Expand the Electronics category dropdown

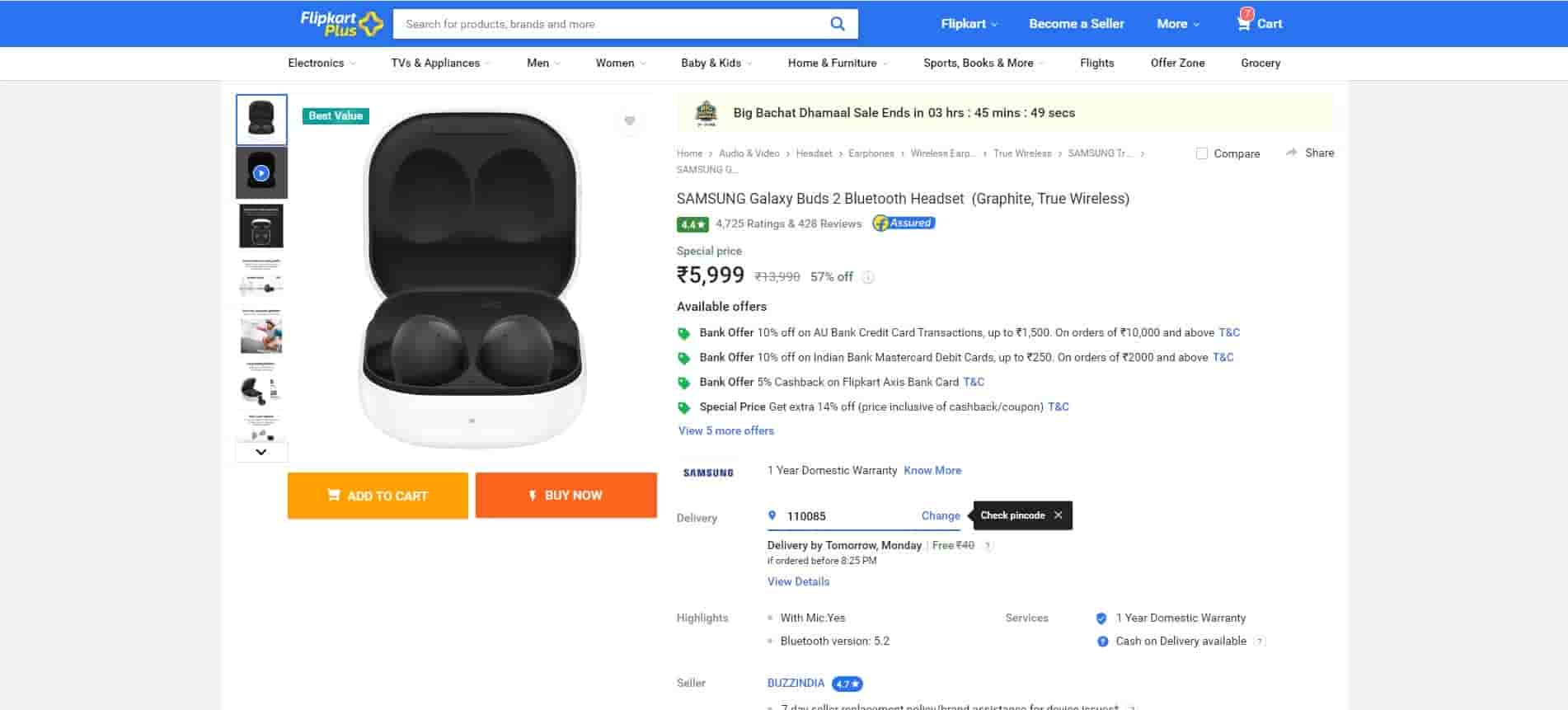(322, 63)
